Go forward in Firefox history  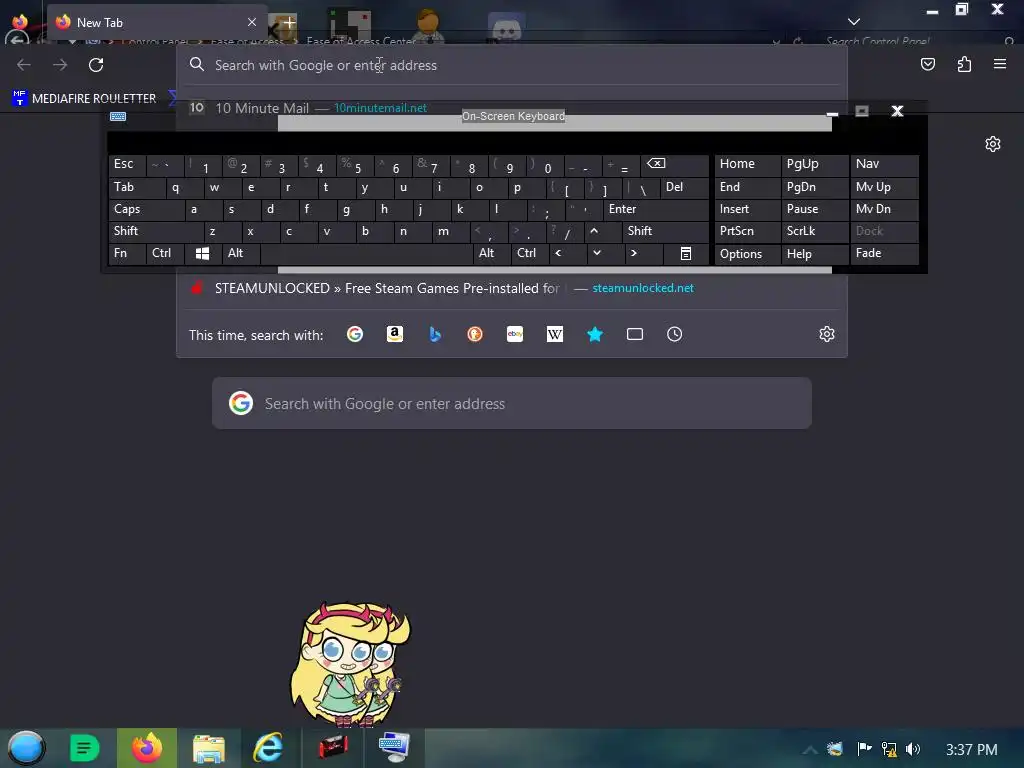click(60, 65)
